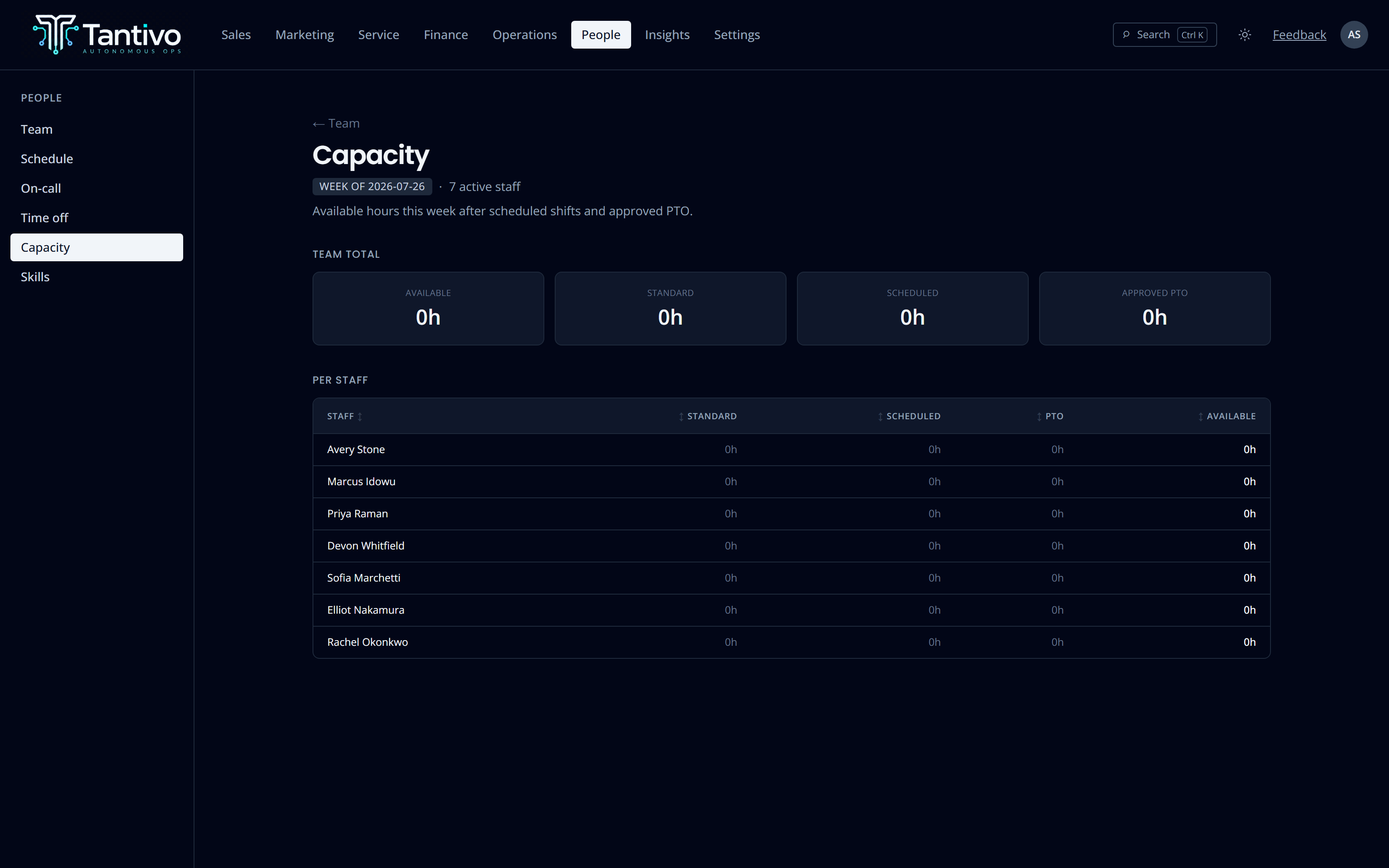The width and height of the screenshot is (1389, 868).
Task: Click the Feedback link
Action: (x=1299, y=34)
